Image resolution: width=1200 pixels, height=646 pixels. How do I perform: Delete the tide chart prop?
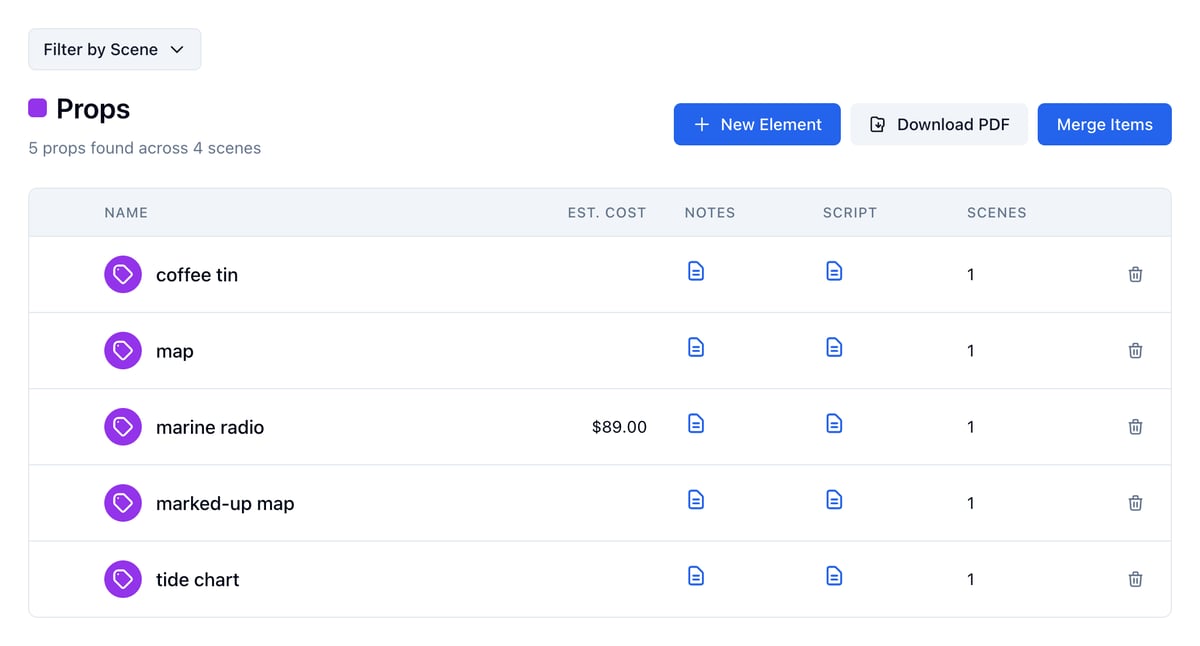click(1135, 579)
